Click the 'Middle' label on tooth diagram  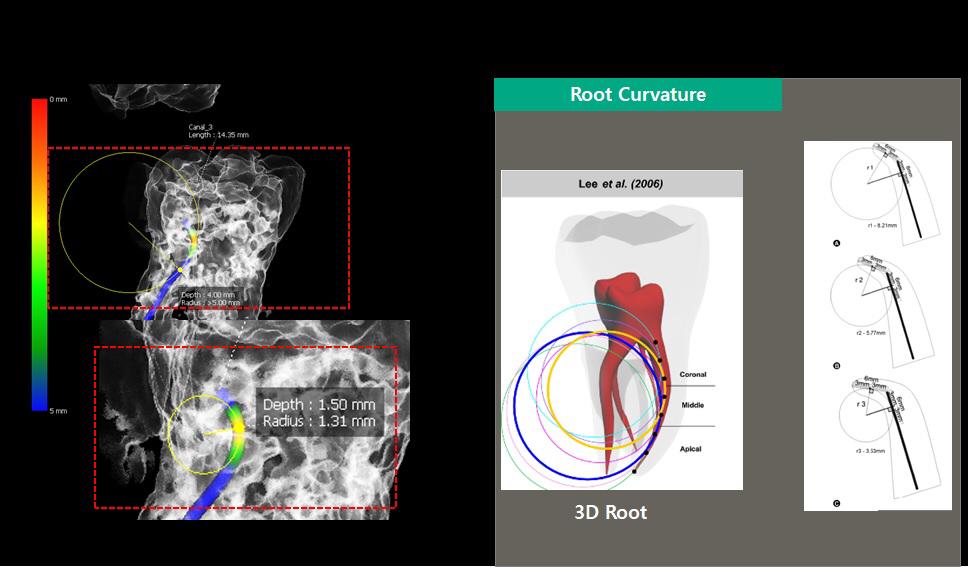(693, 405)
